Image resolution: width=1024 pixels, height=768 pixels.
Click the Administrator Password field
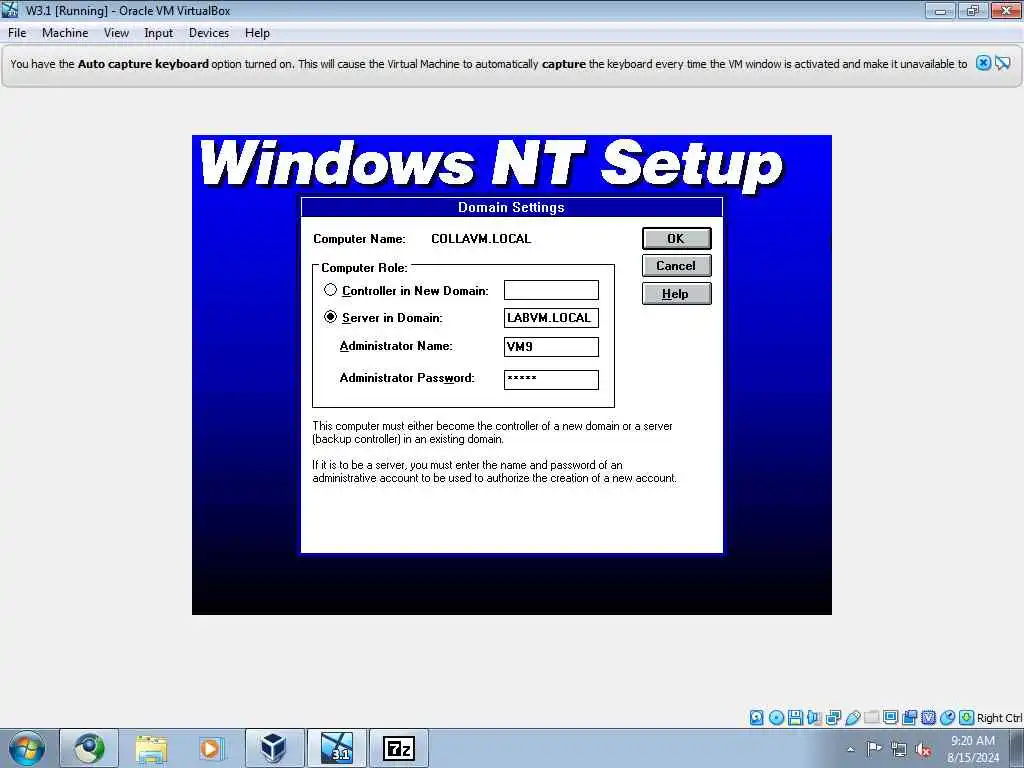click(551, 379)
